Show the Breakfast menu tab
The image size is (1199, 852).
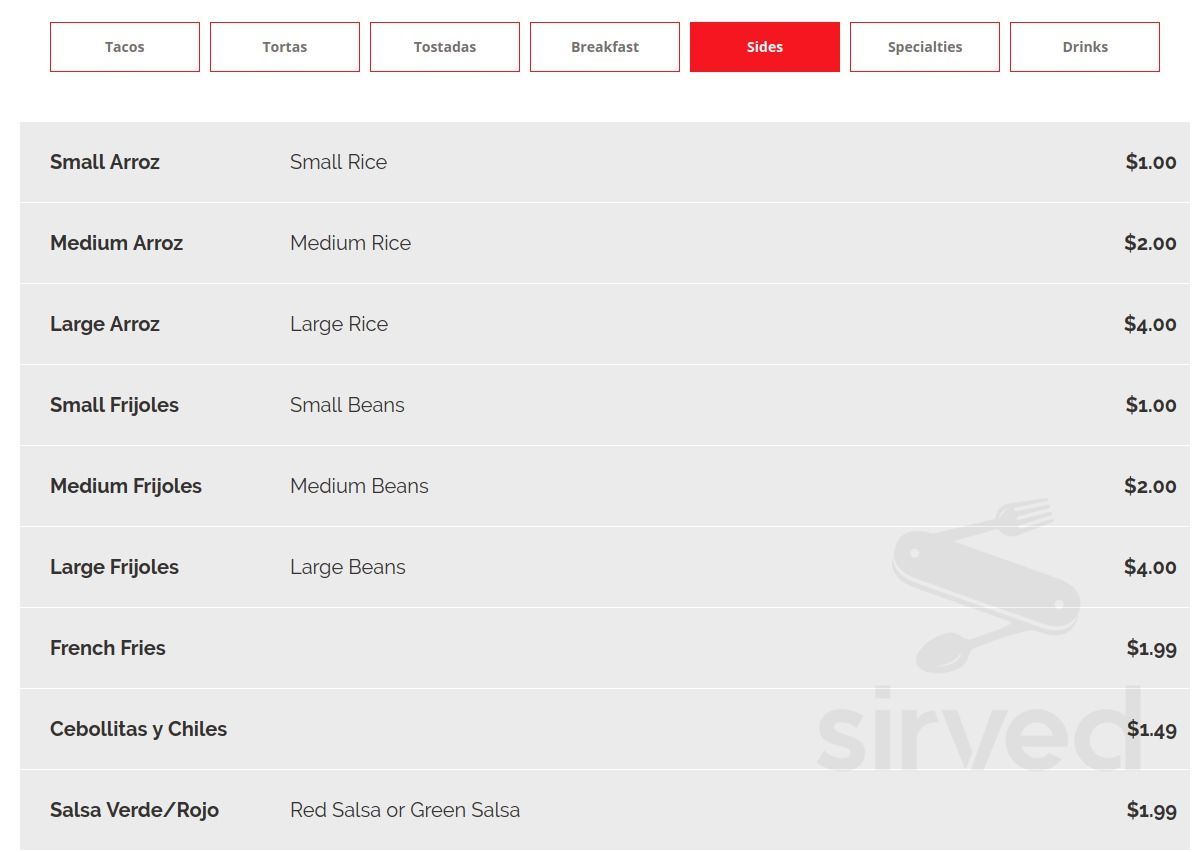(x=605, y=47)
